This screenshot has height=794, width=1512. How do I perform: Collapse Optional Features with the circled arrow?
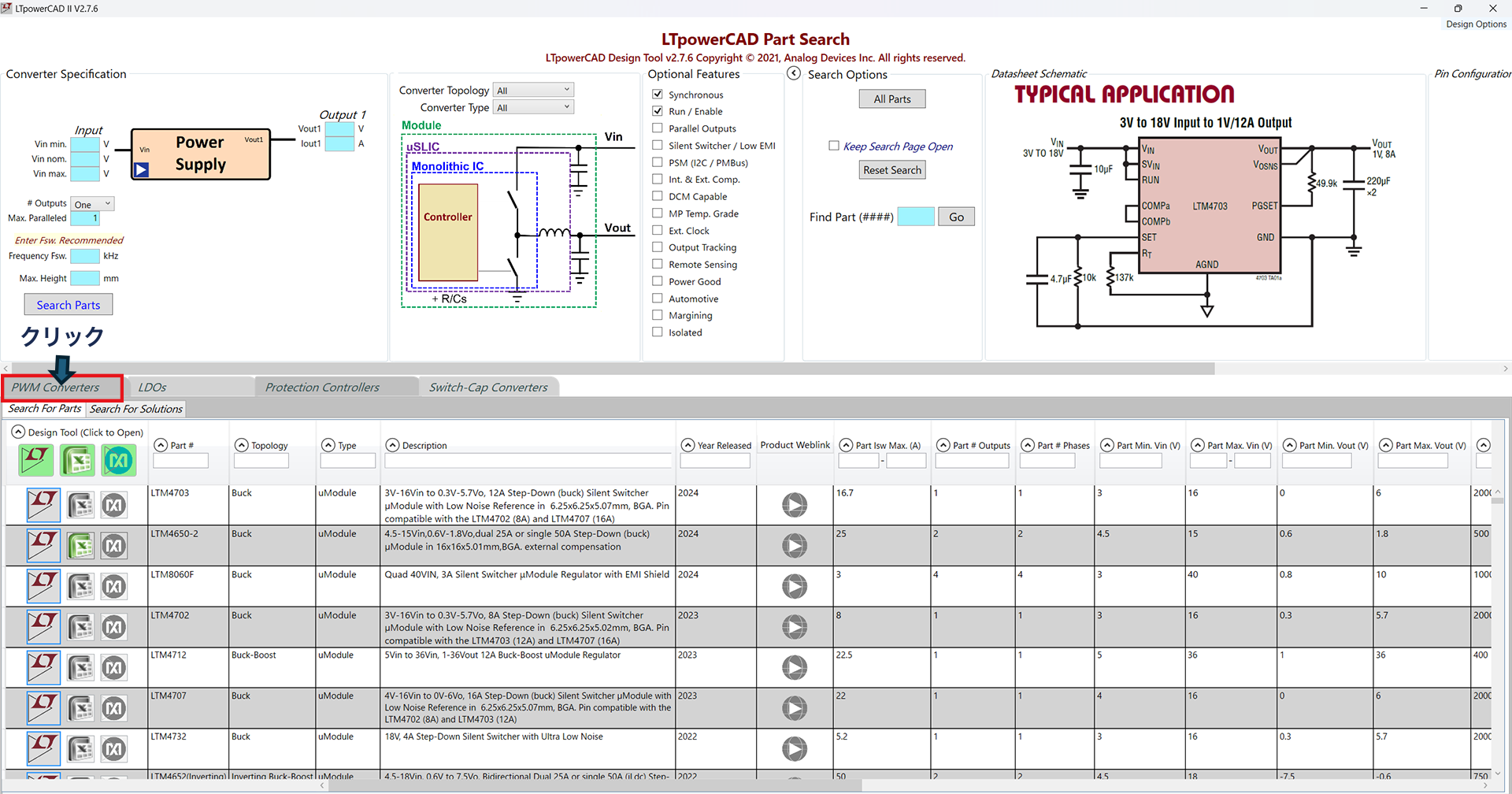pos(794,73)
